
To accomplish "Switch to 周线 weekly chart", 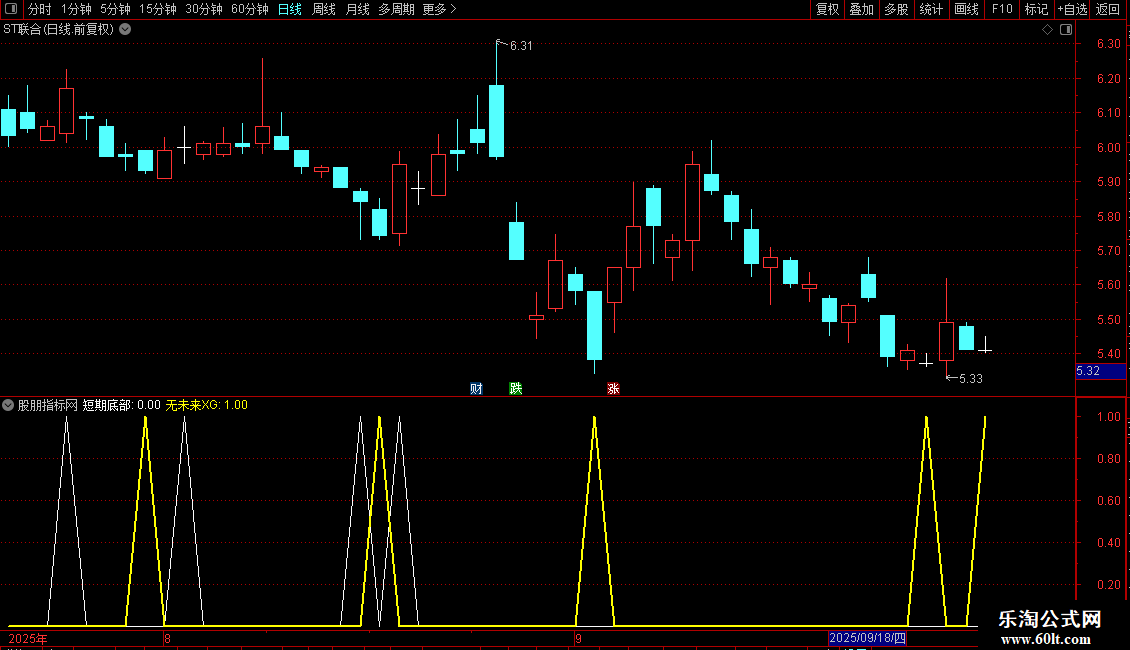I will pos(324,9).
